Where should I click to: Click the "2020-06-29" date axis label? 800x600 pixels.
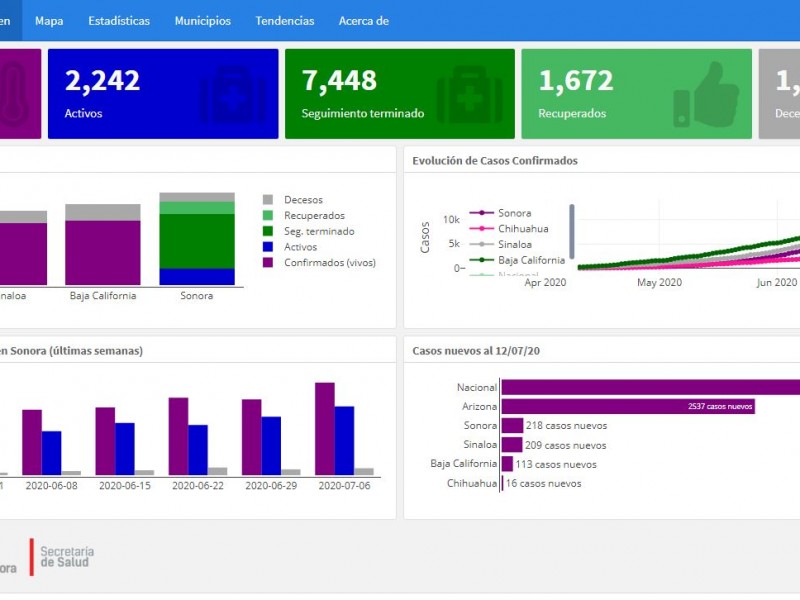271,486
